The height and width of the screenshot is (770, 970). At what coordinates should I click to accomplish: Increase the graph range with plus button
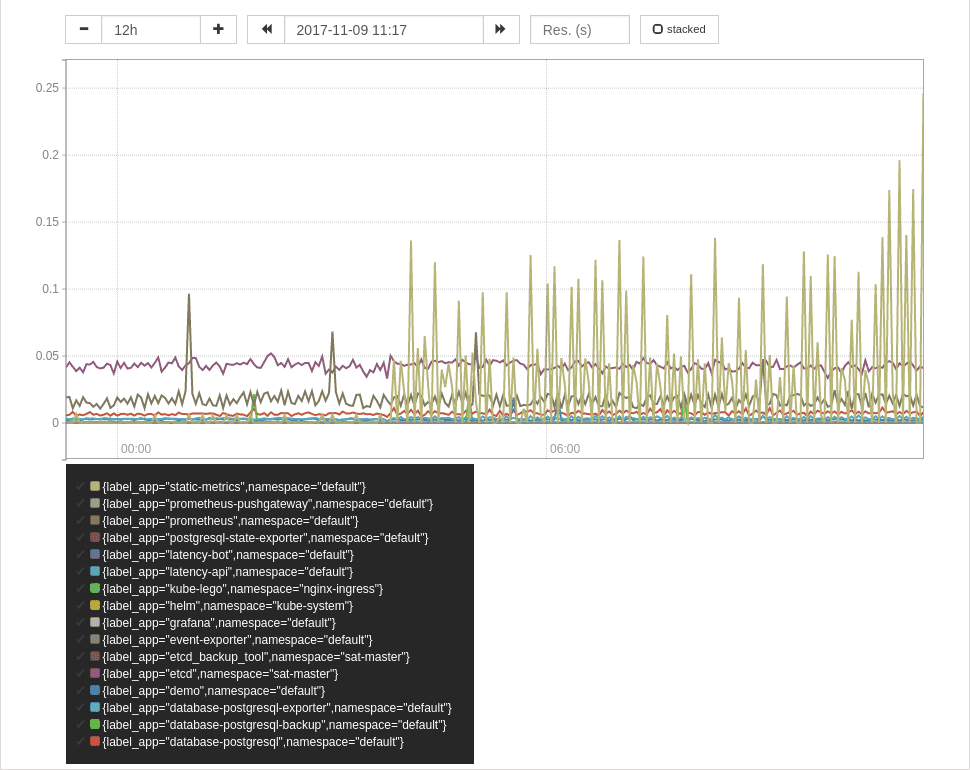coord(218,30)
